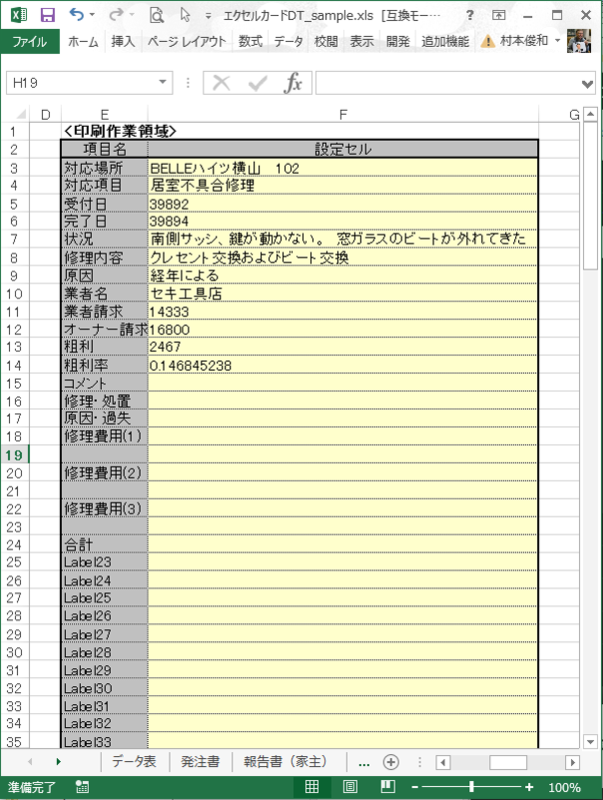603x800 pixels.
Task: Switch to Normal view
Action: click(312, 787)
